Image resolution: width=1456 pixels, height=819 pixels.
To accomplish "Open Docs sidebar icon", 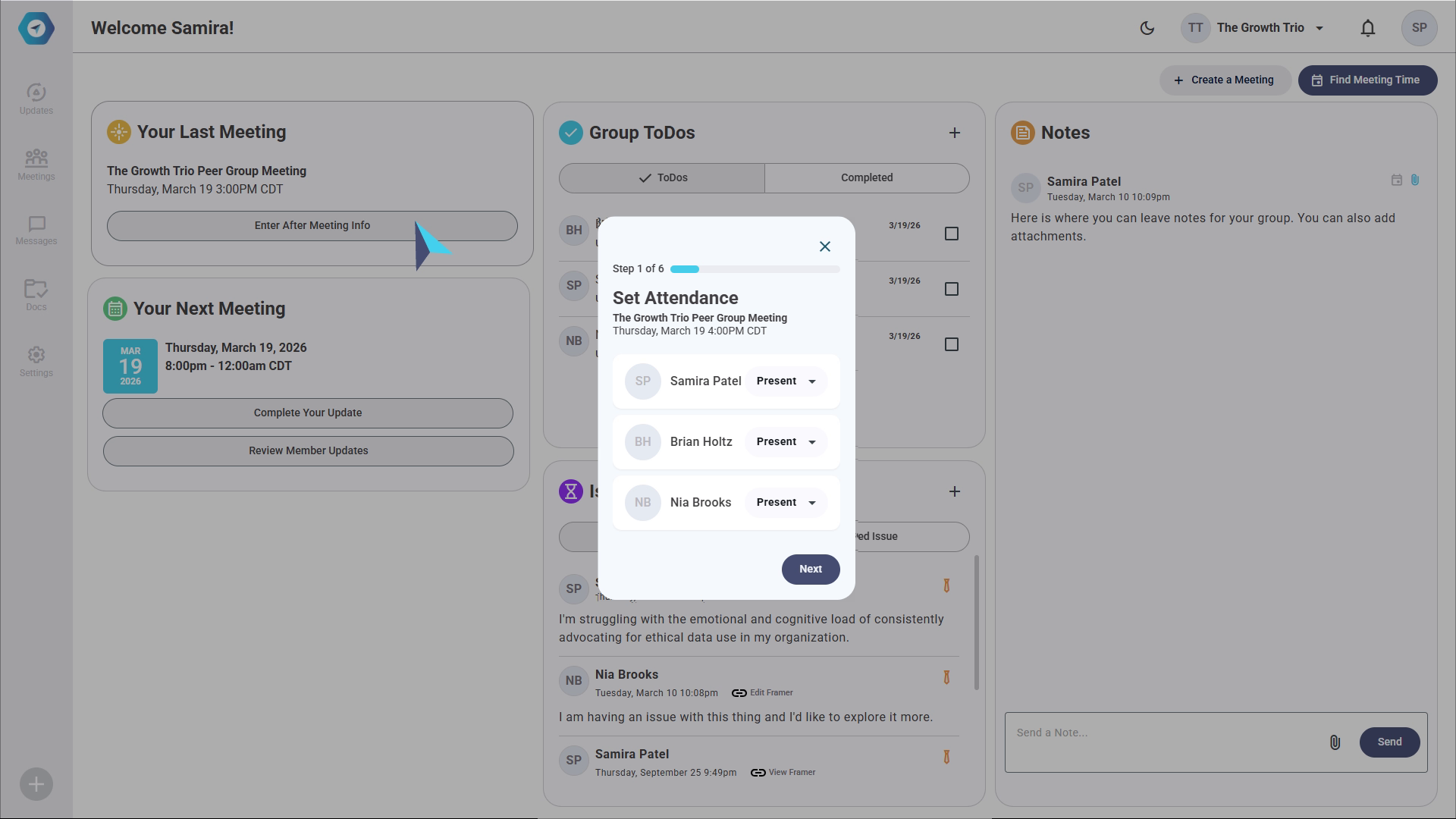I will click(36, 295).
